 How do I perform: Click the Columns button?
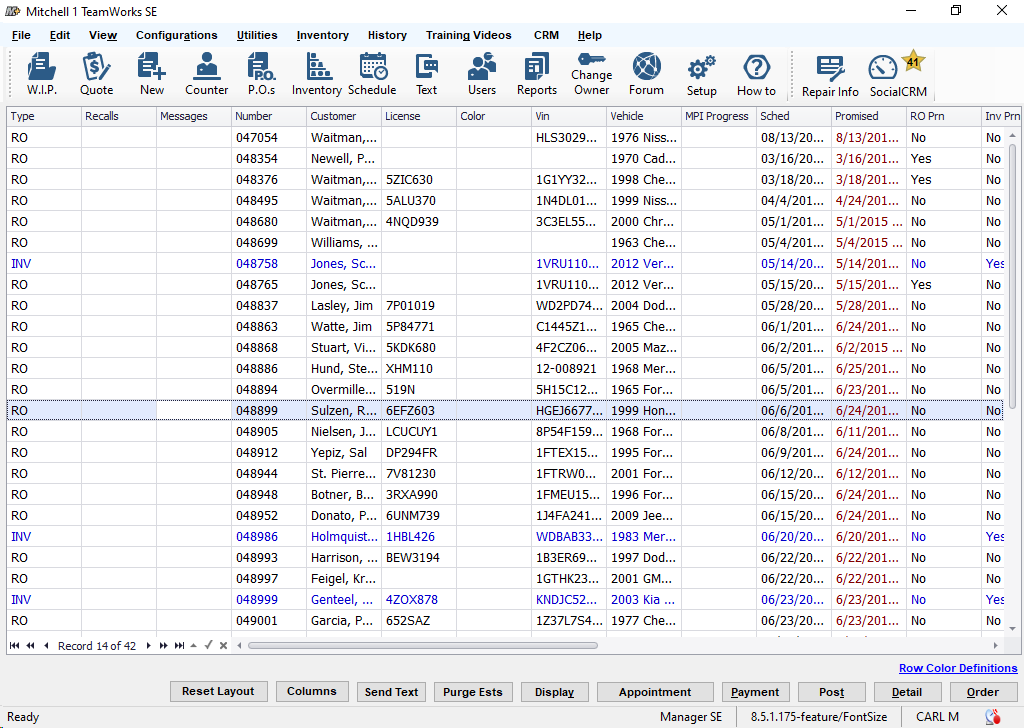(x=312, y=691)
